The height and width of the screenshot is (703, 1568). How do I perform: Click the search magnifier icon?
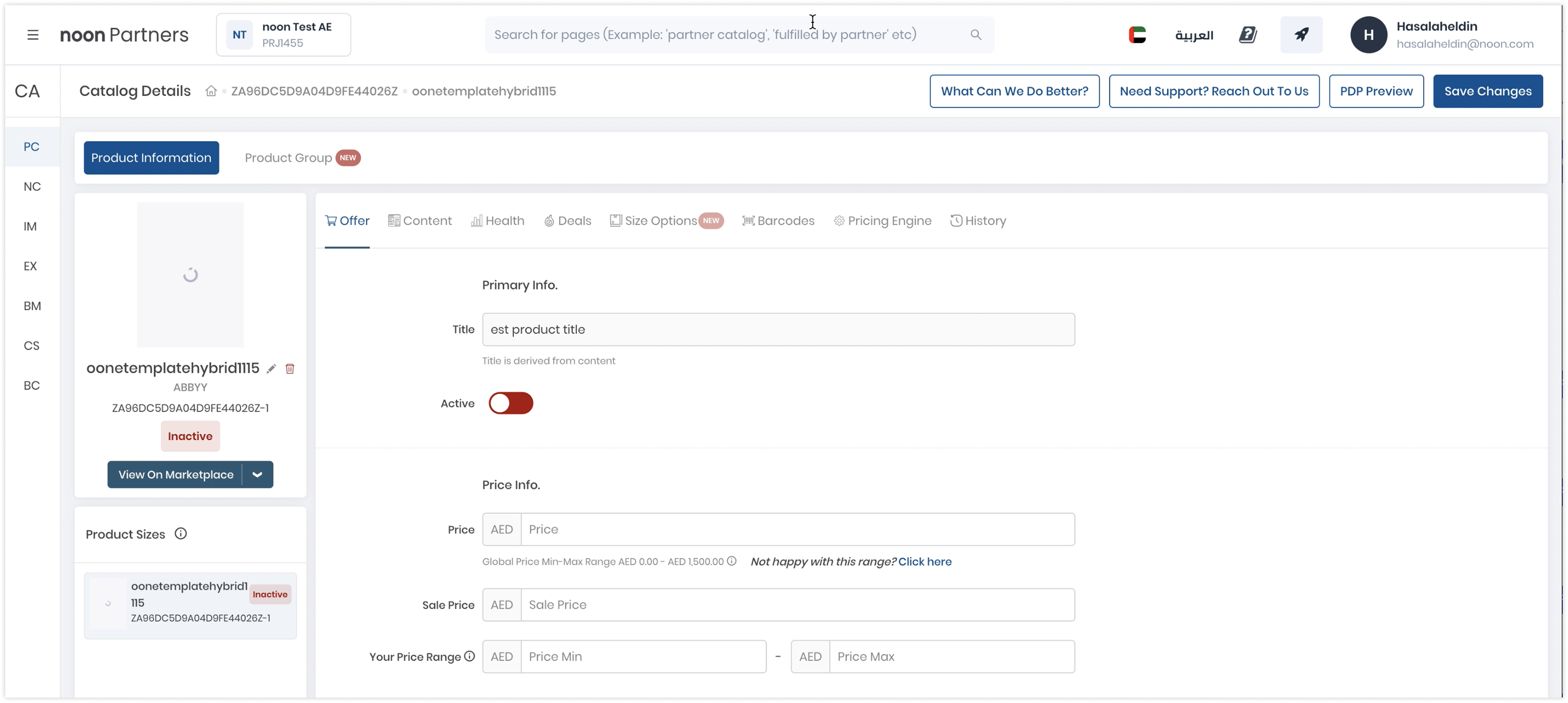pos(975,35)
